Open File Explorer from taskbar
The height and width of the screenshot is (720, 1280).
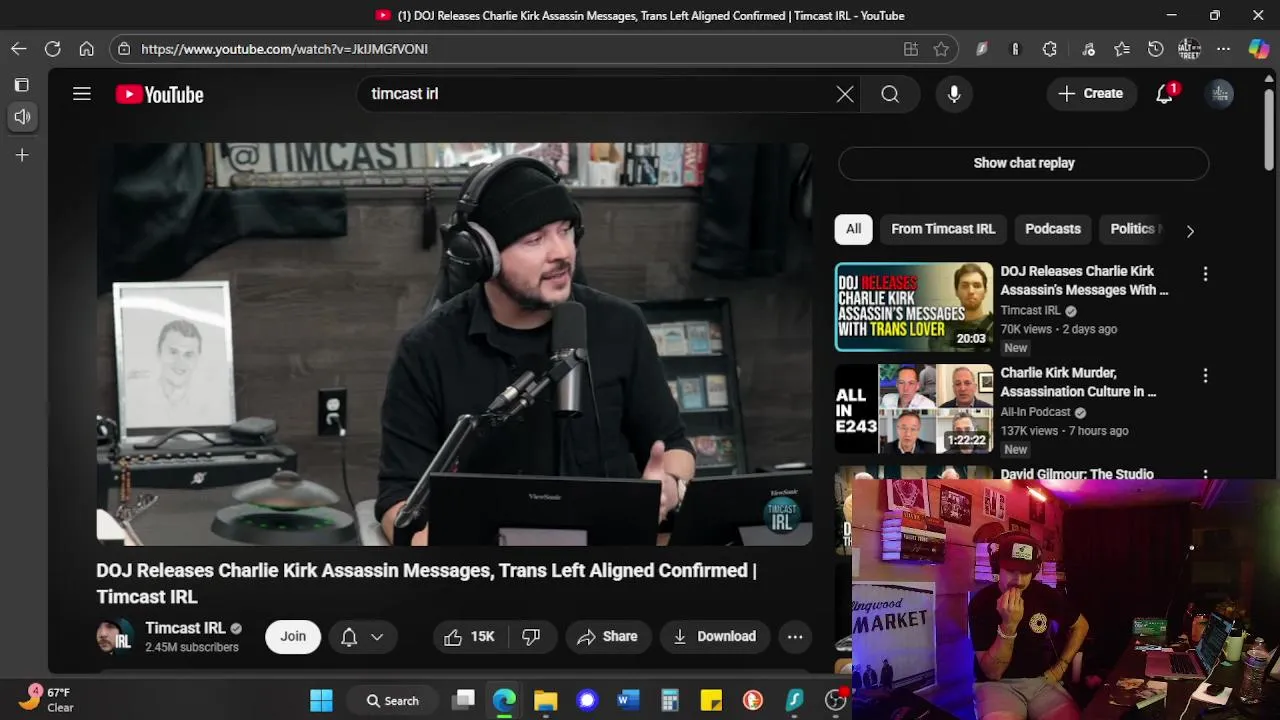click(x=545, y=700)
